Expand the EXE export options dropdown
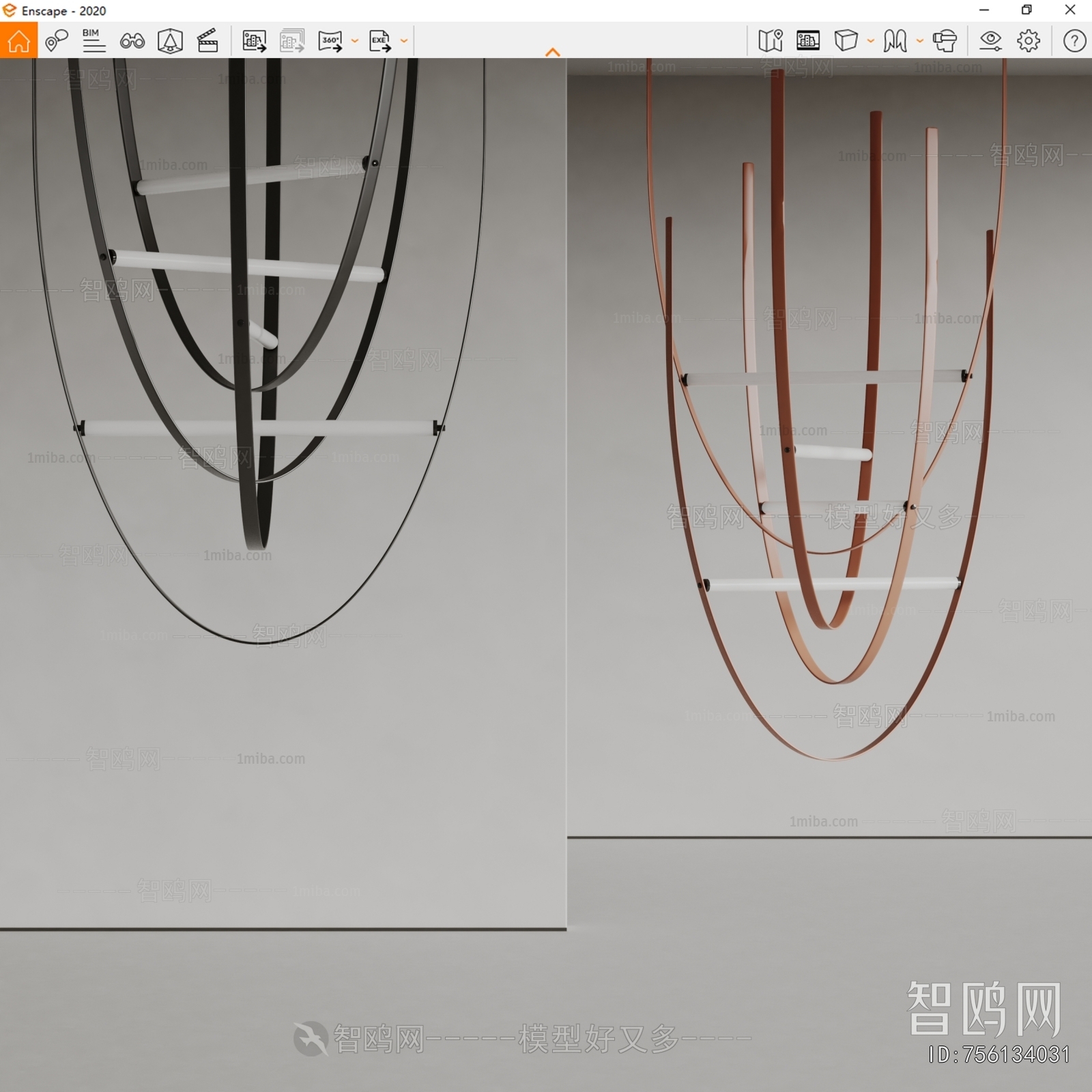The image size is (1092, 1092). [x=404, y=41]
